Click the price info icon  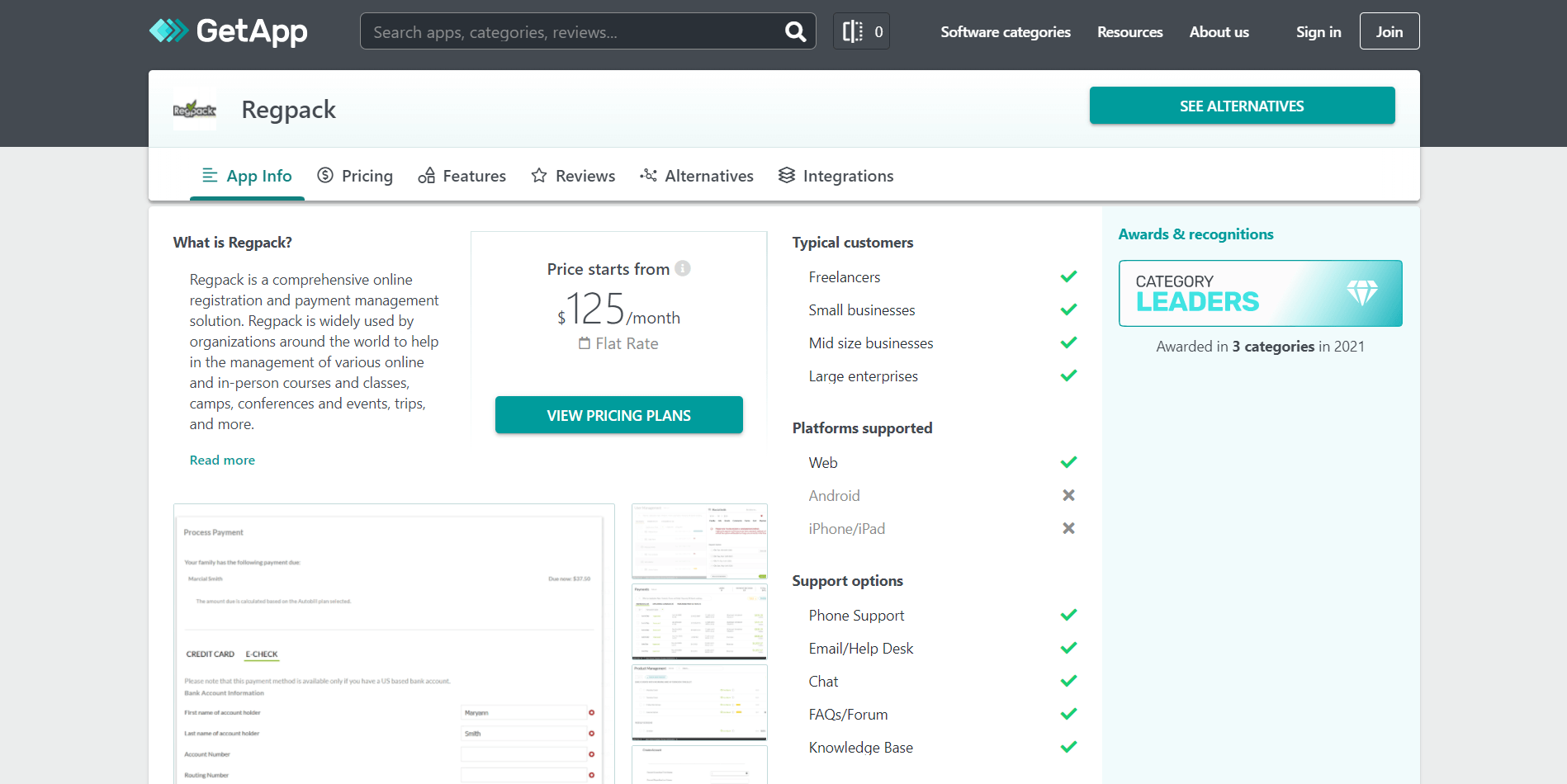683,268
